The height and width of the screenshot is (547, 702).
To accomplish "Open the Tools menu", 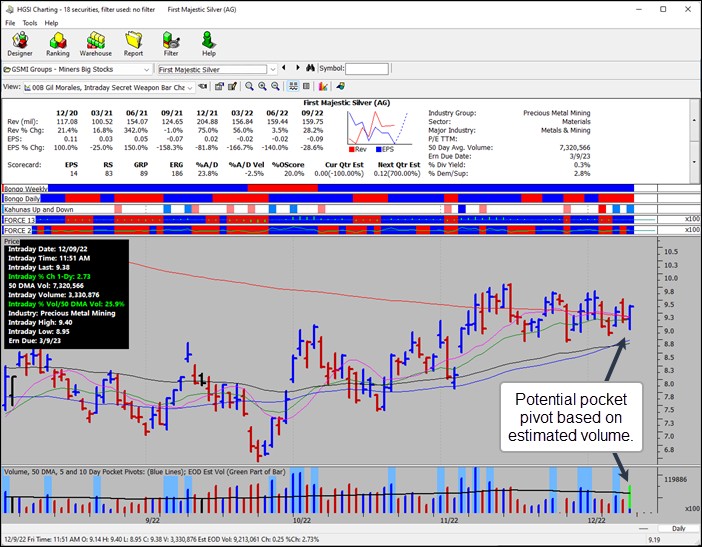I will (x=30, y=23).
